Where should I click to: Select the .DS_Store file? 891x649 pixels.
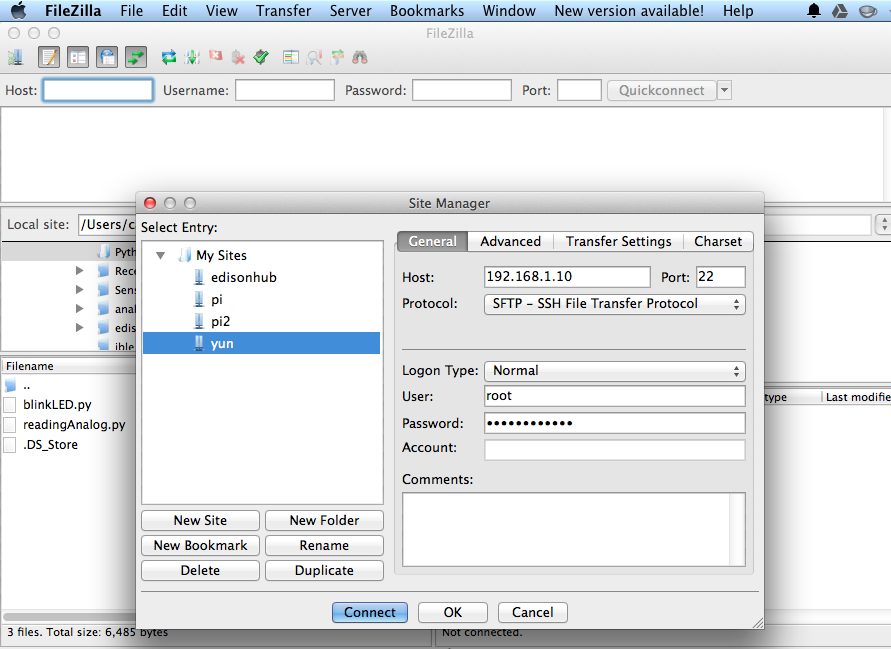(50, 444)
